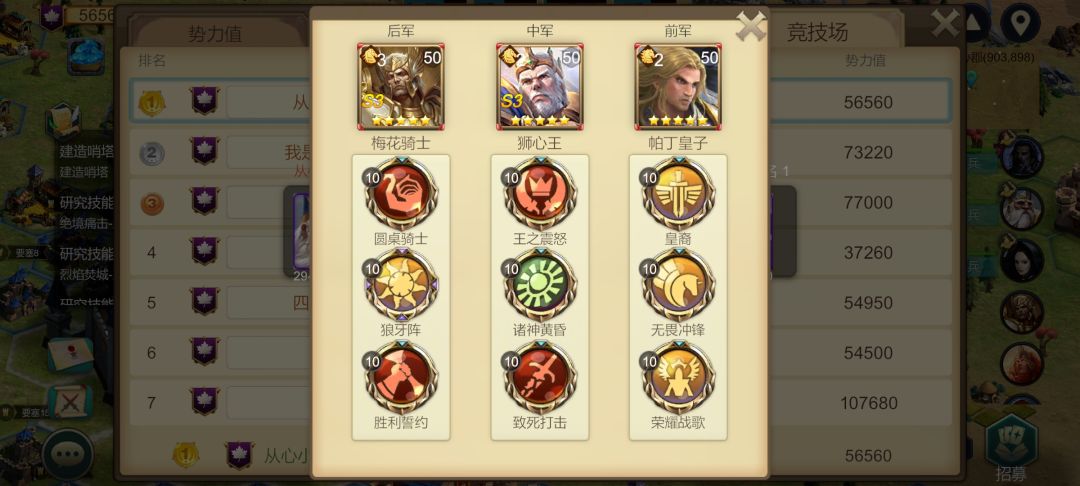Screen dimensions: 1080x486
Task: Tap the map location pin icon
Action: tap(1020, 24)
